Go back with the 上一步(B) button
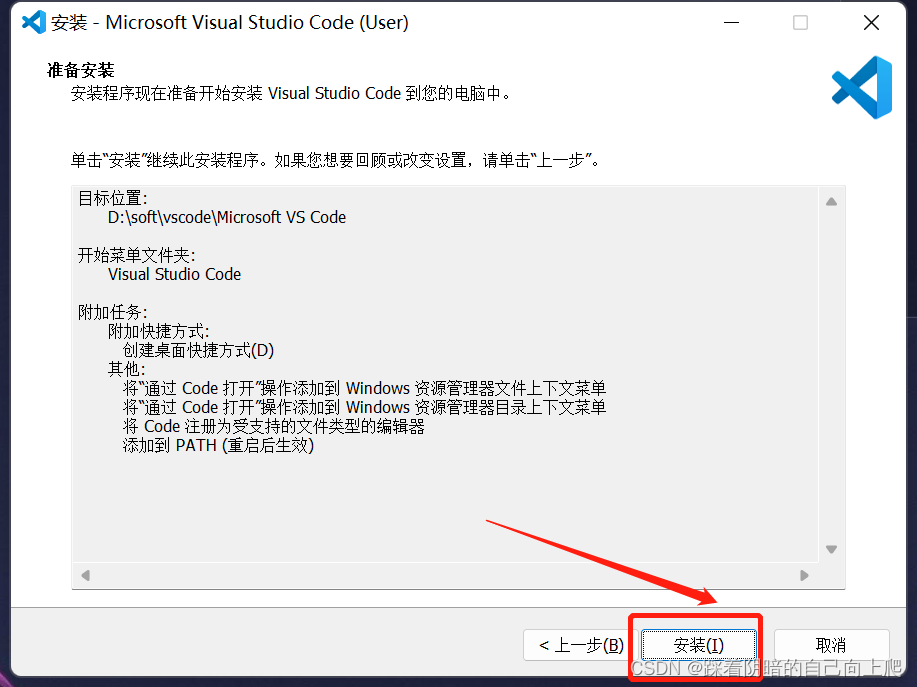The image size is (917, 687). [580, 645]
